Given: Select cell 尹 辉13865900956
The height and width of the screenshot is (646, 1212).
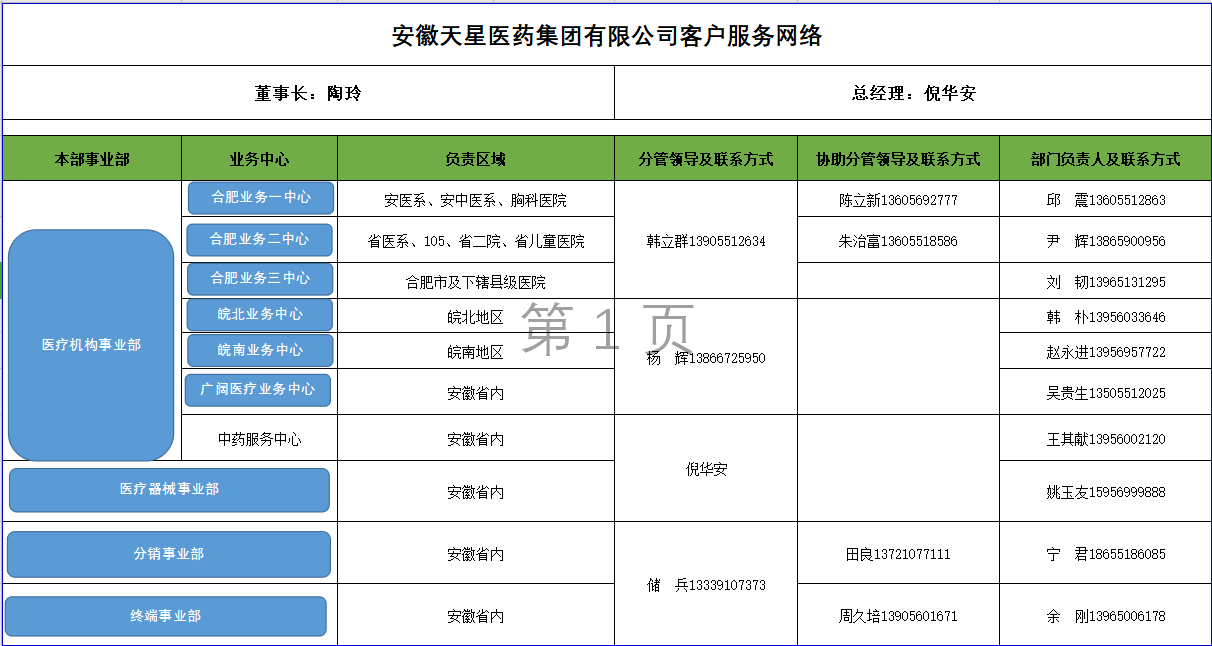Looking at the screenshot, I should pyautogui.click(x=1105, y=241).
